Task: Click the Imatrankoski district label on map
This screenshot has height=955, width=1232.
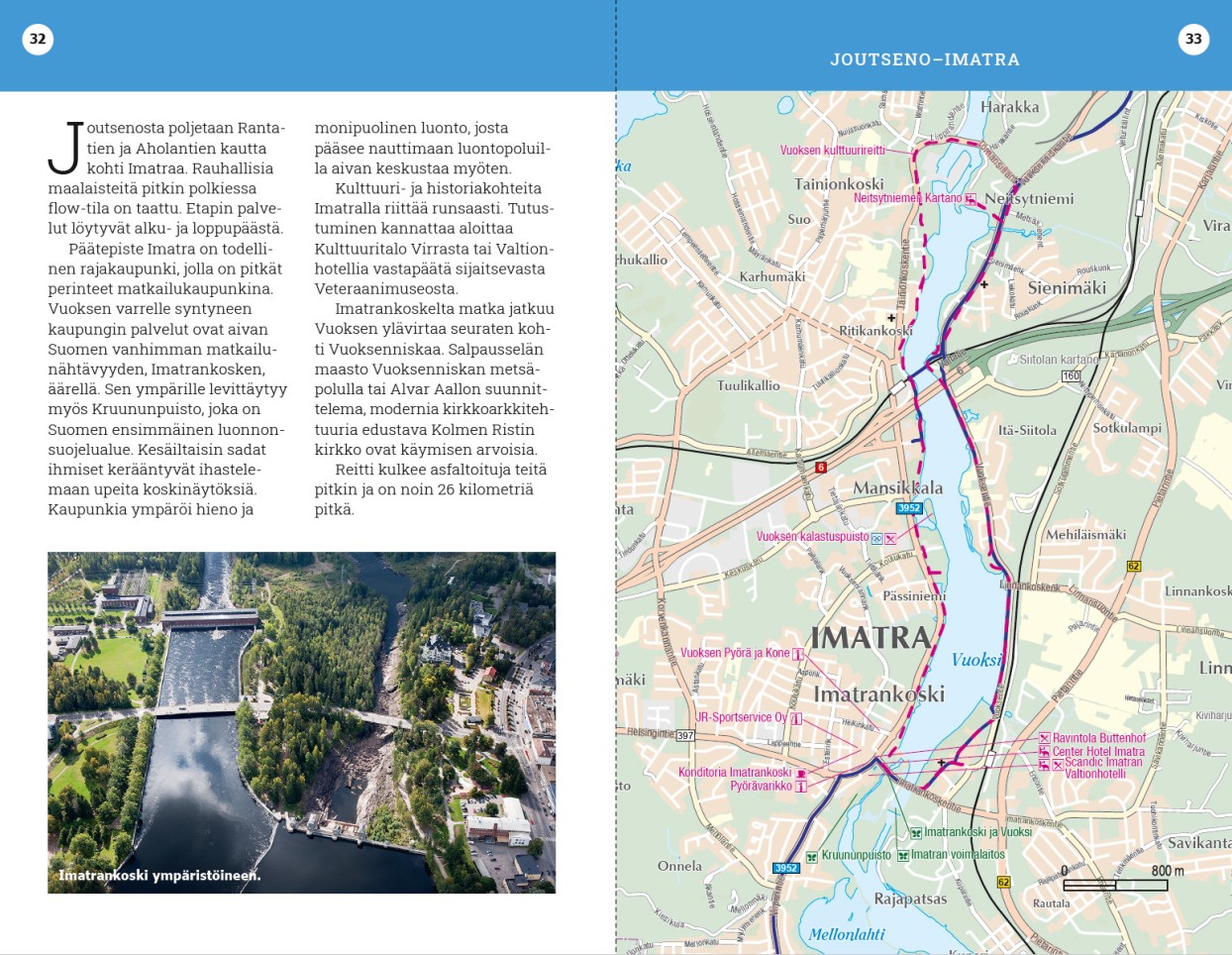Action: point(879,694)
